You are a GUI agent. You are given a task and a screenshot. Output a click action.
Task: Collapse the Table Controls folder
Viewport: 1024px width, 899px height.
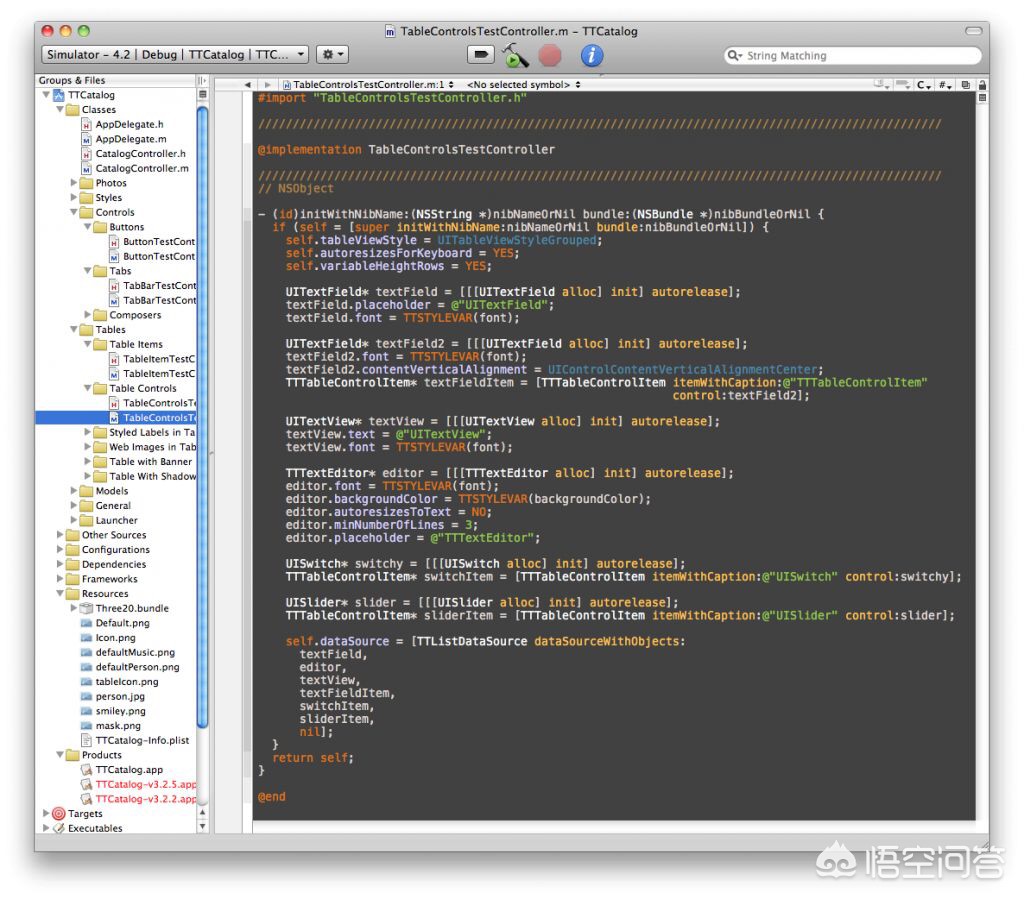(88, 388)
